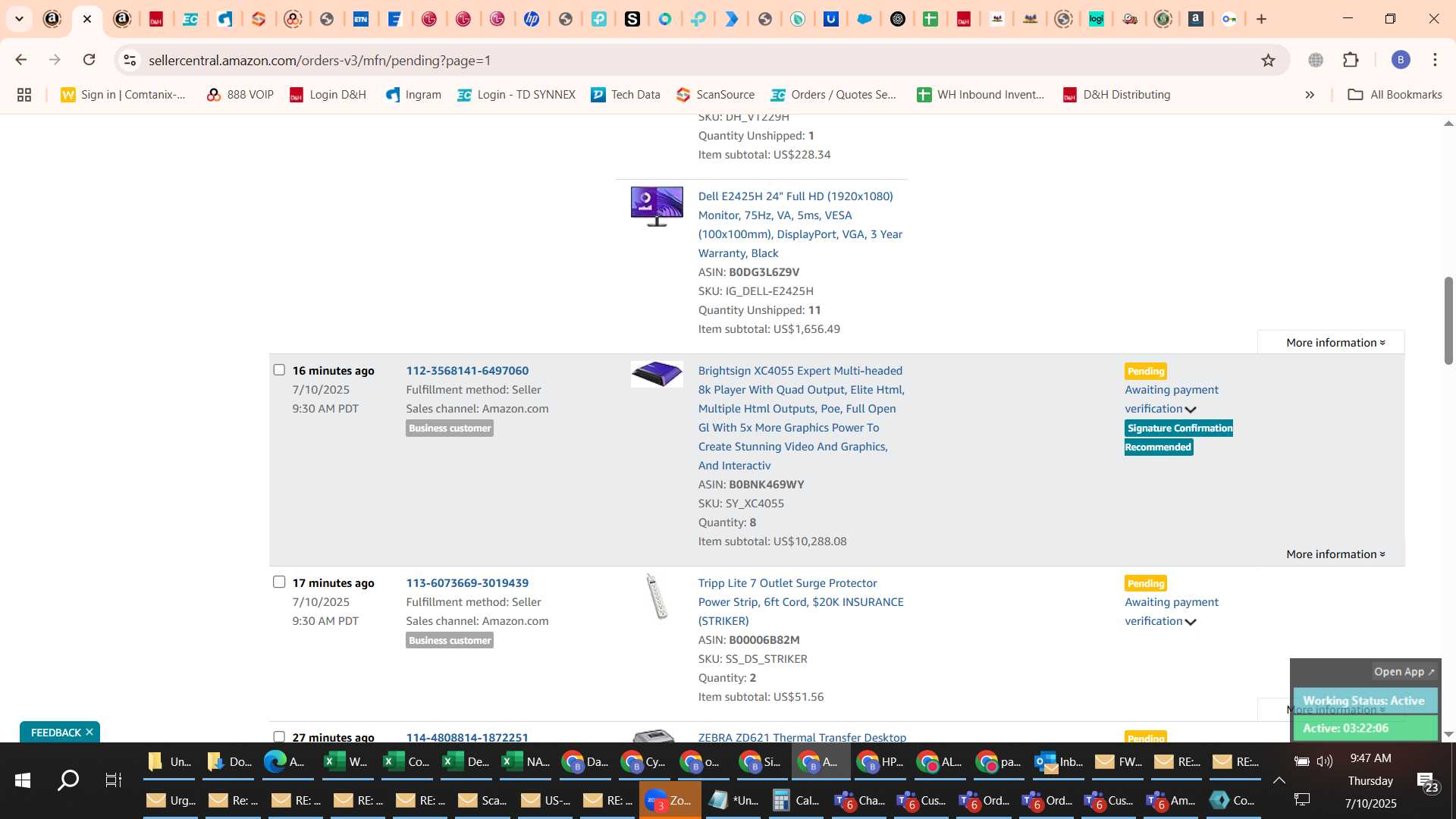Viewport: 1456px width, 819px height.
Task: Open the Untitled Notepad taskbar item
Action: 733,801
